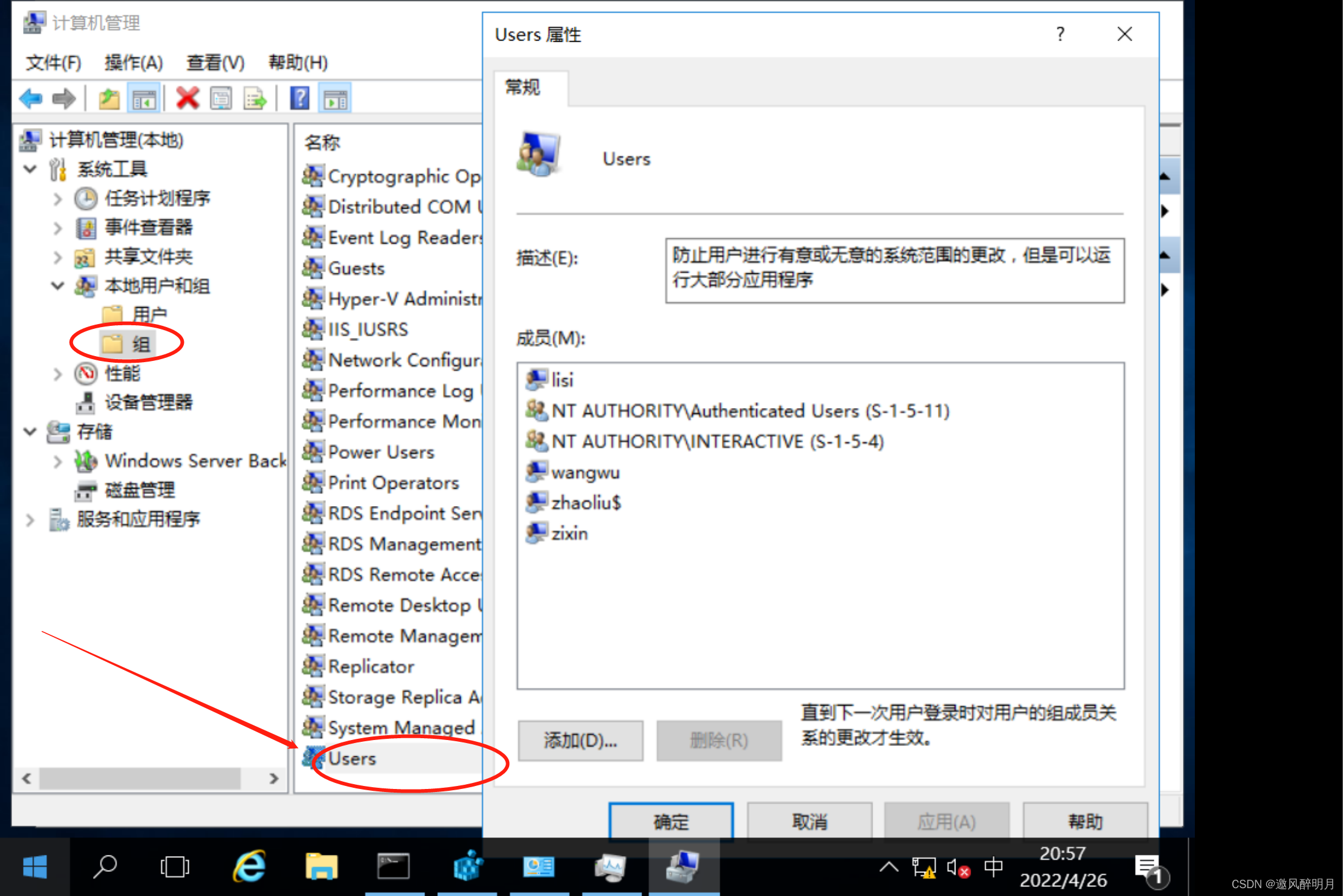Click the red delete X toolbar icon
1343x896 pixels.
pyautogui.click(x=187, y=98)
